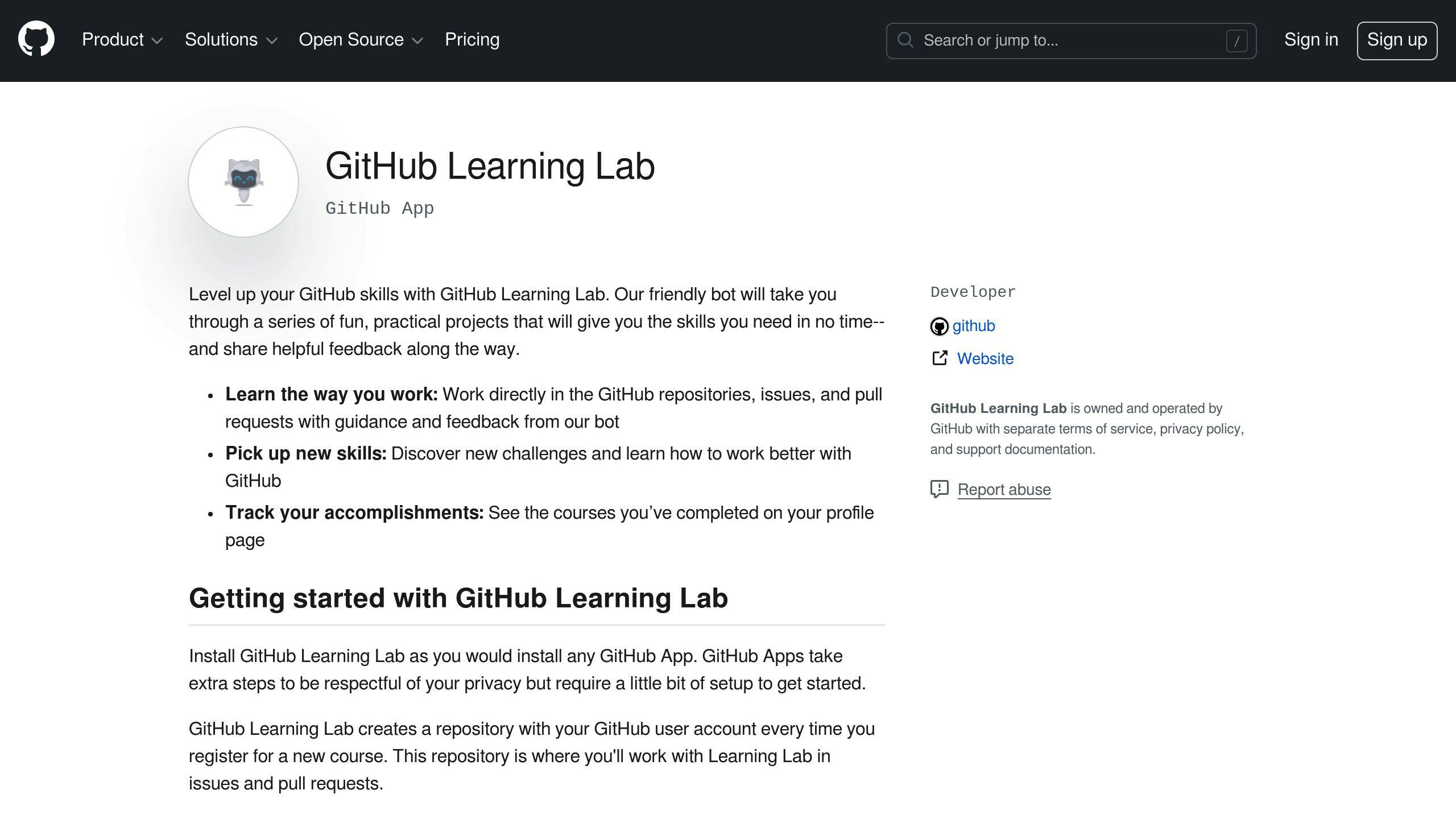Click the Report abuse icon
The image size is (1456, 819).
click(x=938, y=489)
